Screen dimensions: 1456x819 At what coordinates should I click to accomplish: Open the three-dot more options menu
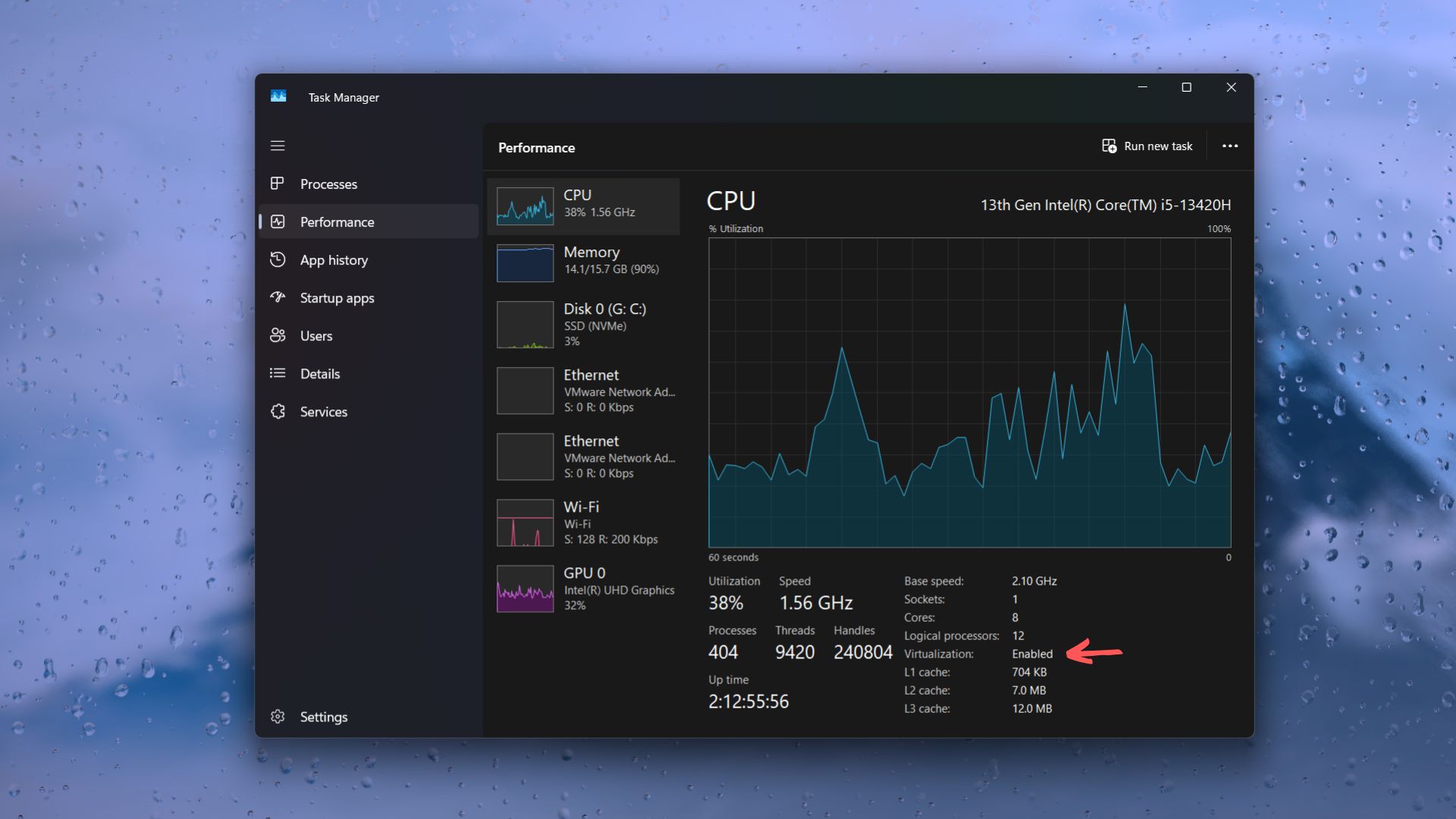(x=1230, y=146)
